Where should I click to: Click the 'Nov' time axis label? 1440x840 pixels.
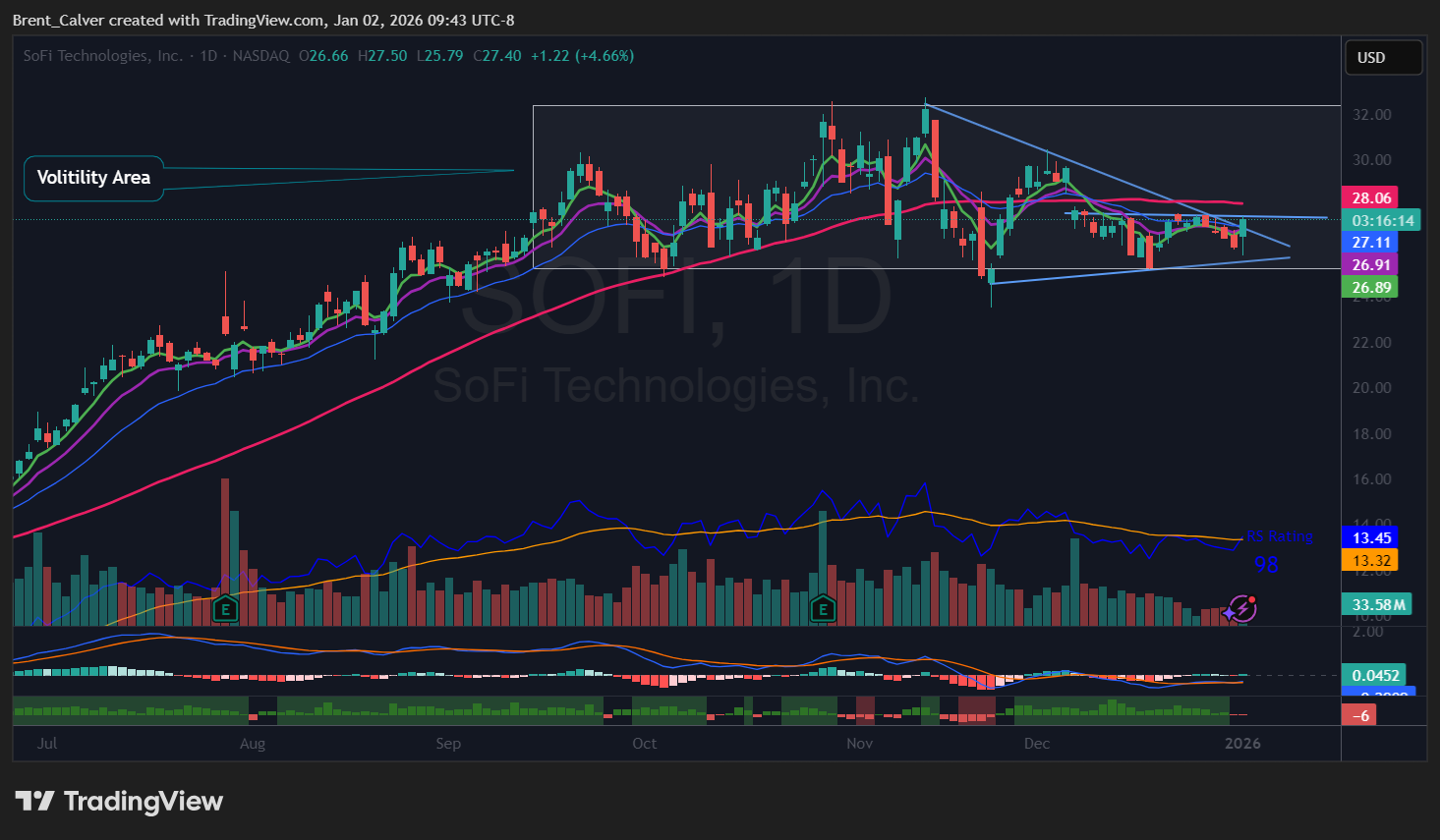pyautogui.click(x=860, y=744)
